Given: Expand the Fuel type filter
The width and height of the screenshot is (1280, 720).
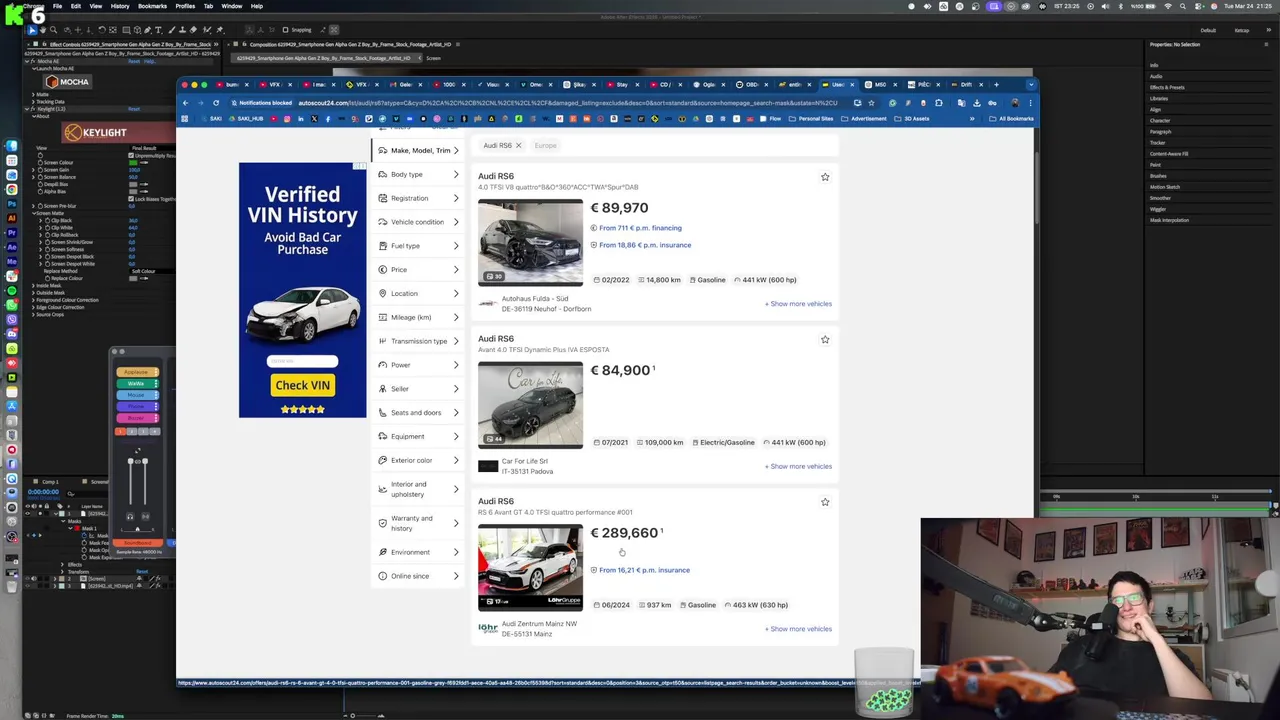Looking at the screenshot, I should 419,246.
